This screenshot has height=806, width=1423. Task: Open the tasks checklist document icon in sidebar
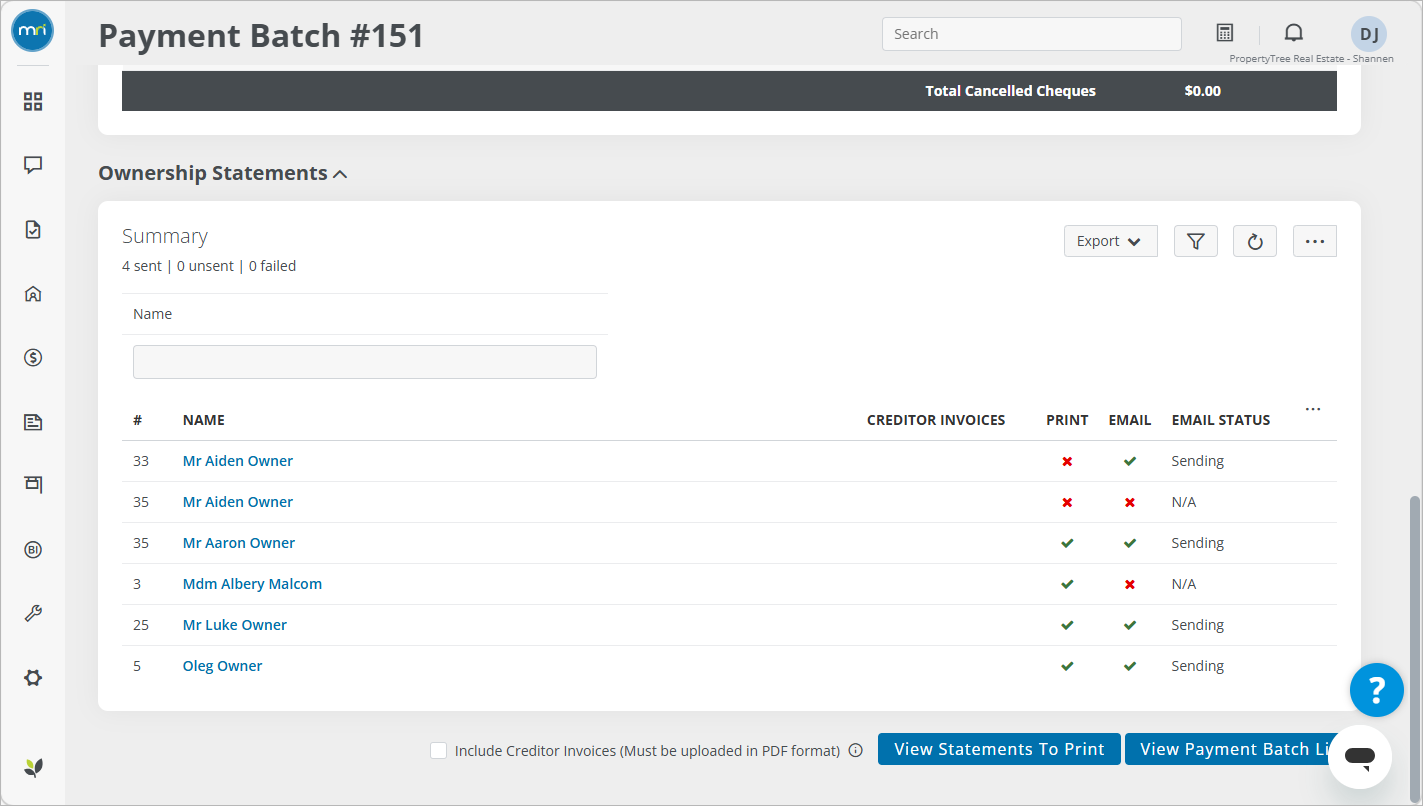coord(33,229)
